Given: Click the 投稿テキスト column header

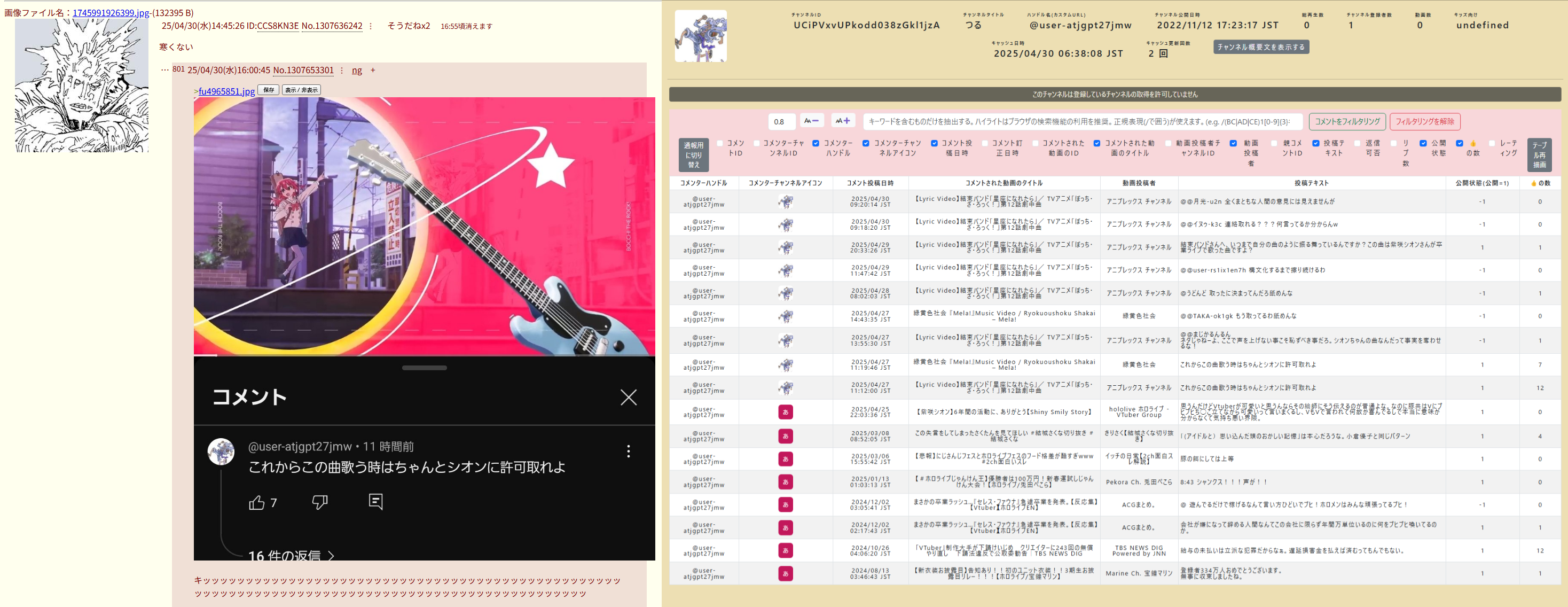Looking at the screenshot, I should [x=1311, y=183].
